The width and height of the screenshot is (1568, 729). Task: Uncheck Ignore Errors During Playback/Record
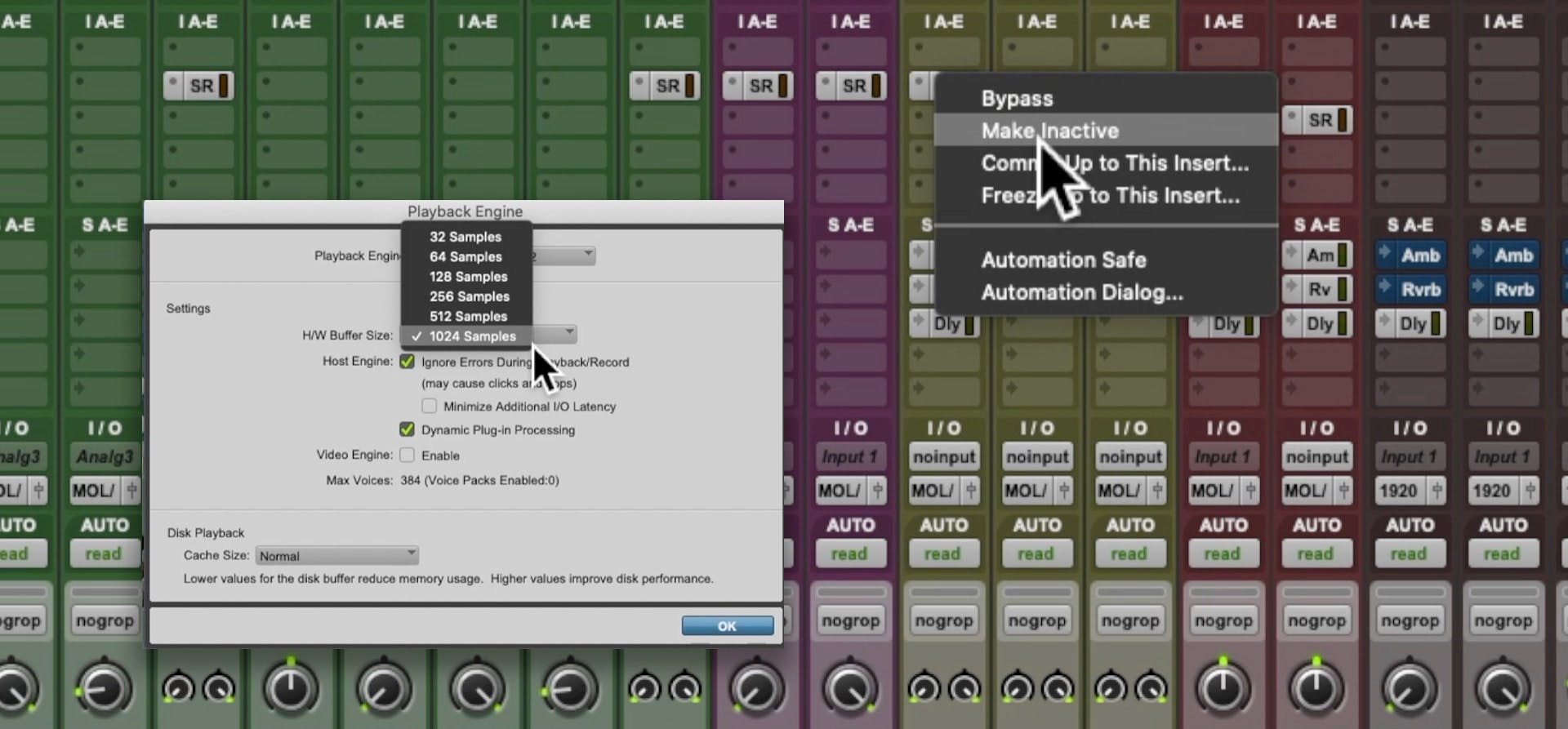(x=407, y=362)
